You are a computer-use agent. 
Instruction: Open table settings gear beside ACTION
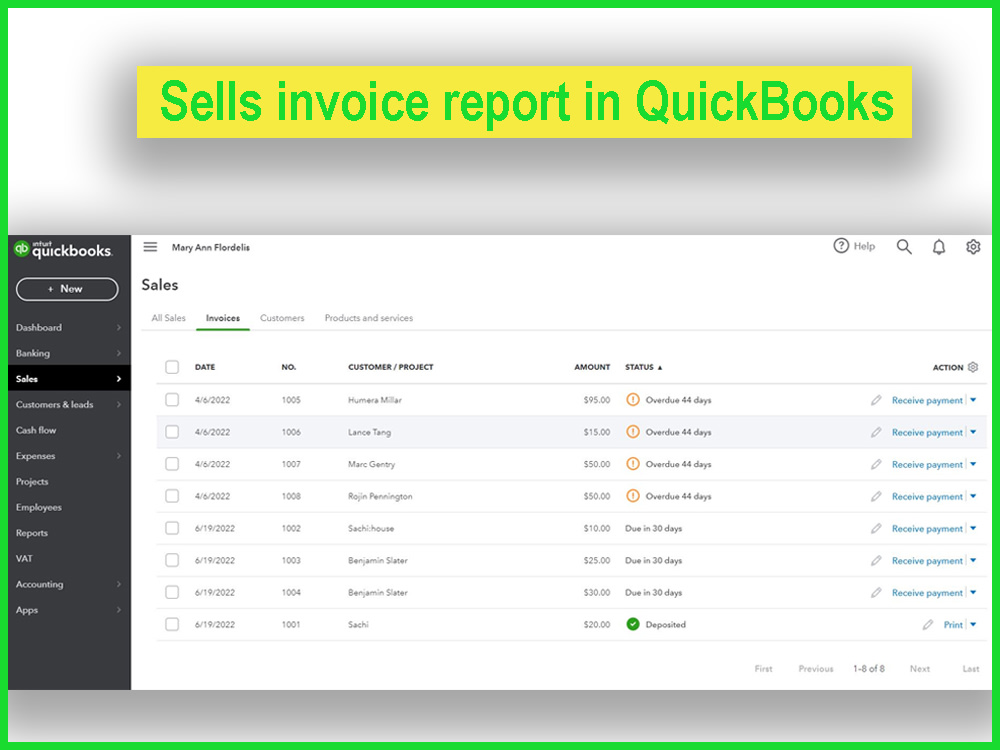pyautogui.click(x=973, y=367)
